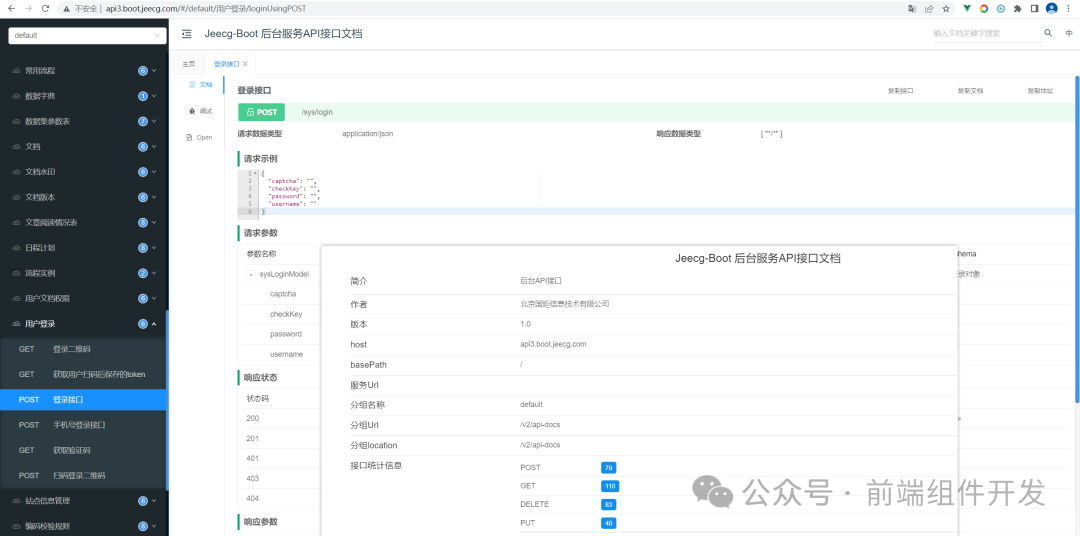The height and width of the screenshot is (536, 1080).
Task: Click the 复制接口 link
Action: (901, 91)
